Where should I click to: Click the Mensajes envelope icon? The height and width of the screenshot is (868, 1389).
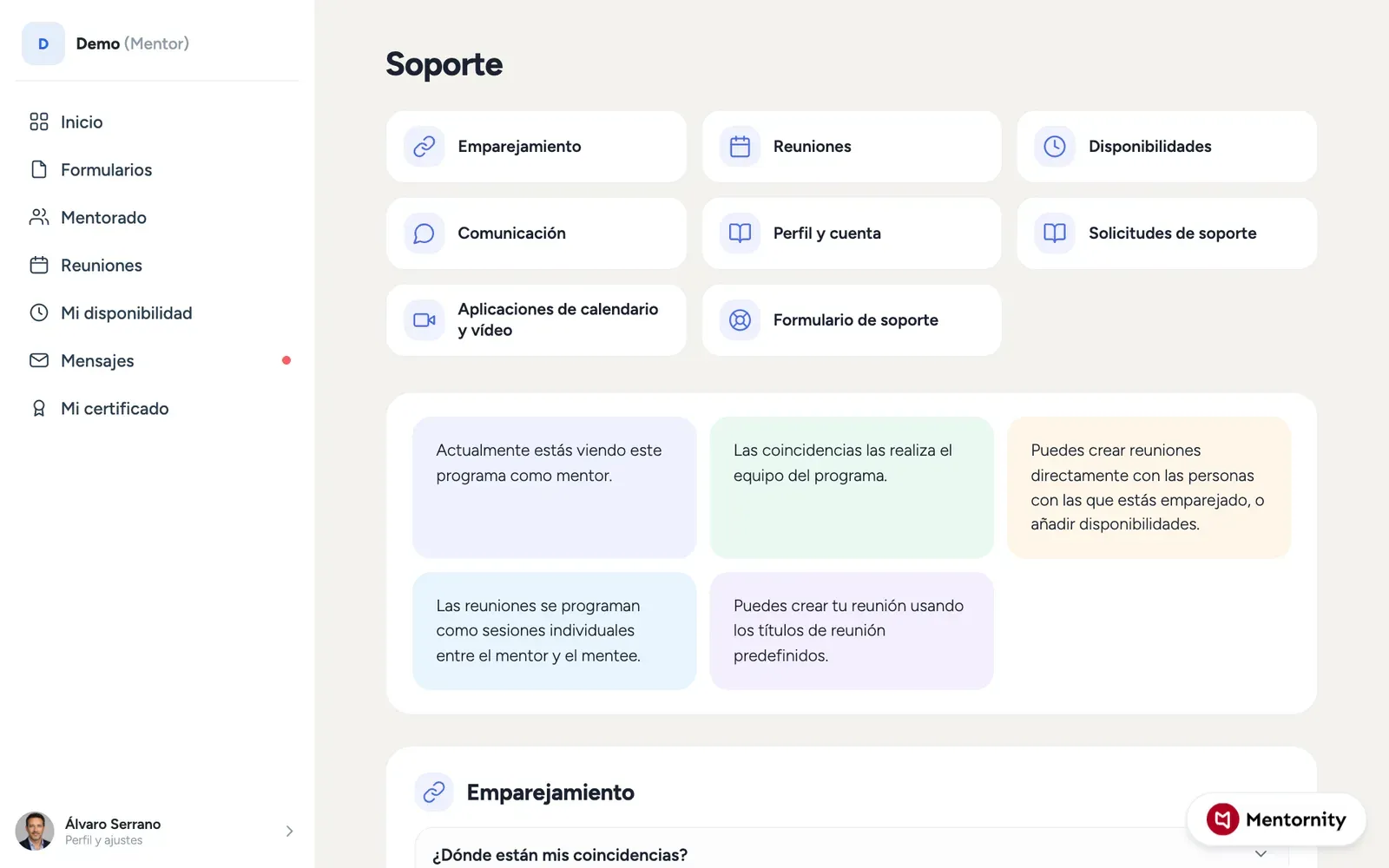coord(39,360)
